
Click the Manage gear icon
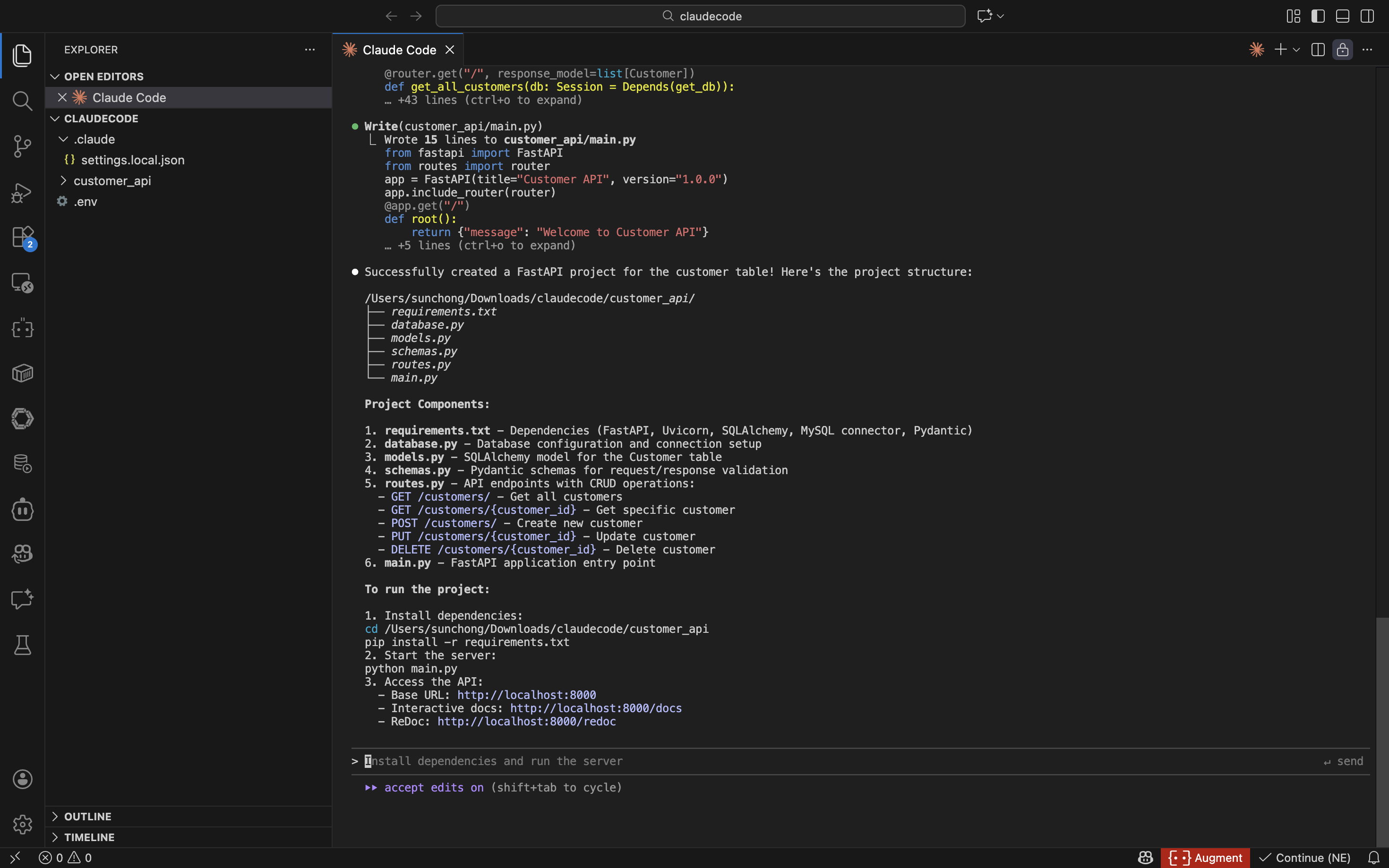point(22,825)
